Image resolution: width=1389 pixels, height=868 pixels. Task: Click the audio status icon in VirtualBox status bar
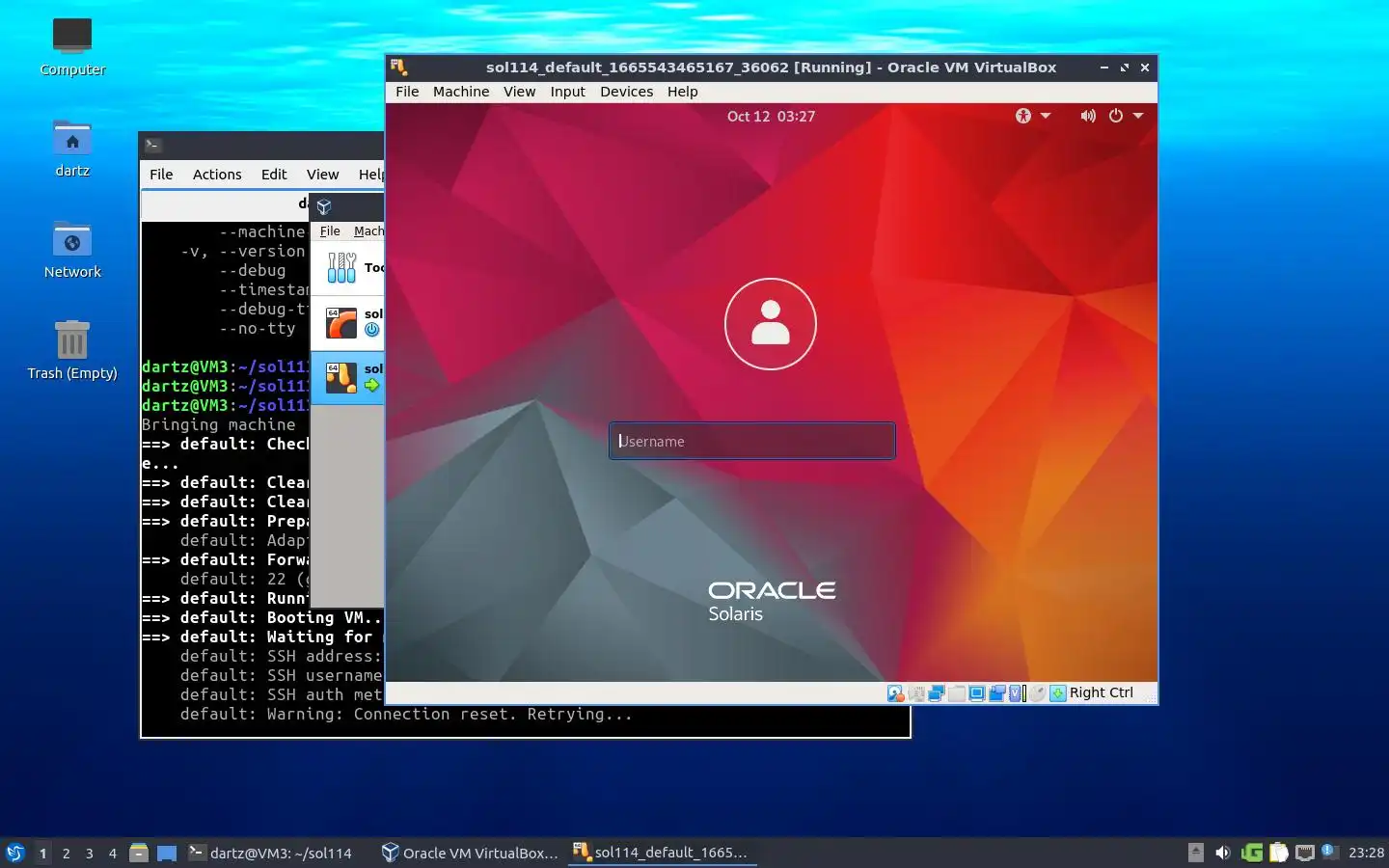[x=916, y=692]
